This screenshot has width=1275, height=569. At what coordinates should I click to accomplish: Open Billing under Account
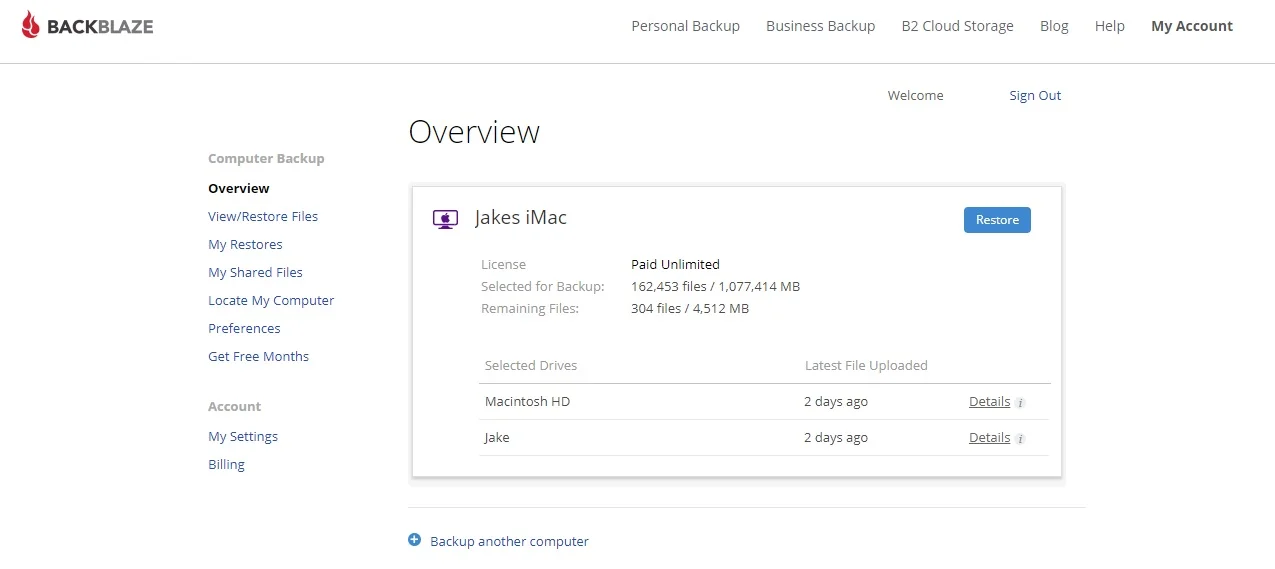(226, 464)
